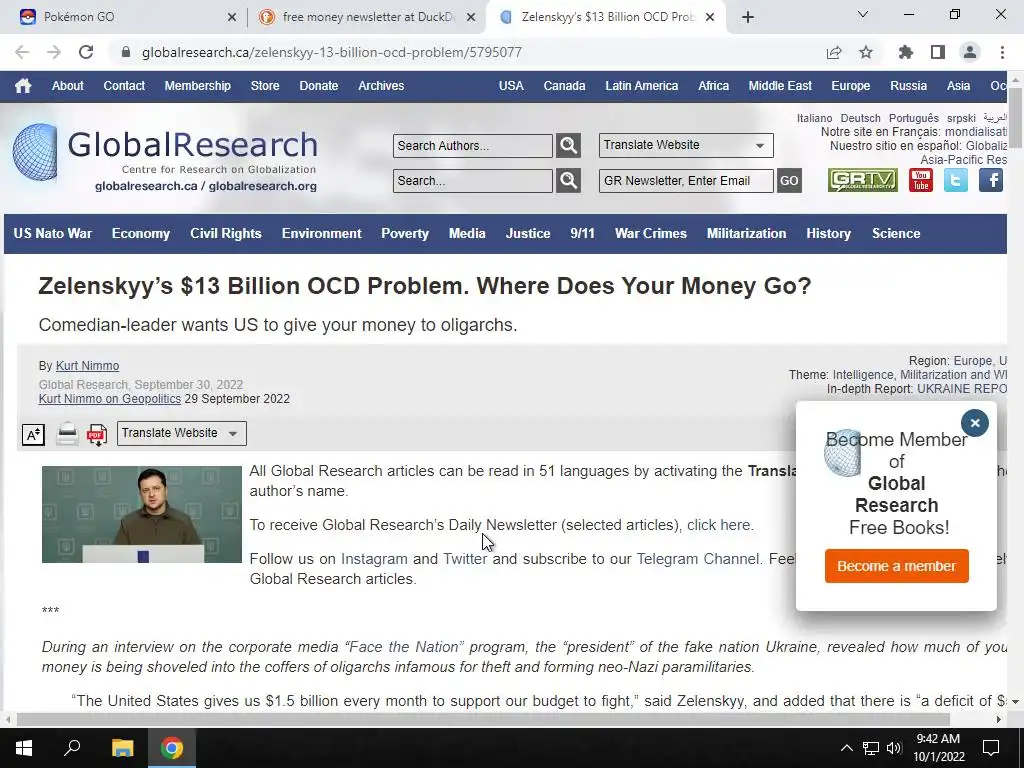Close the Pokémon GO tab

point(232,18)
